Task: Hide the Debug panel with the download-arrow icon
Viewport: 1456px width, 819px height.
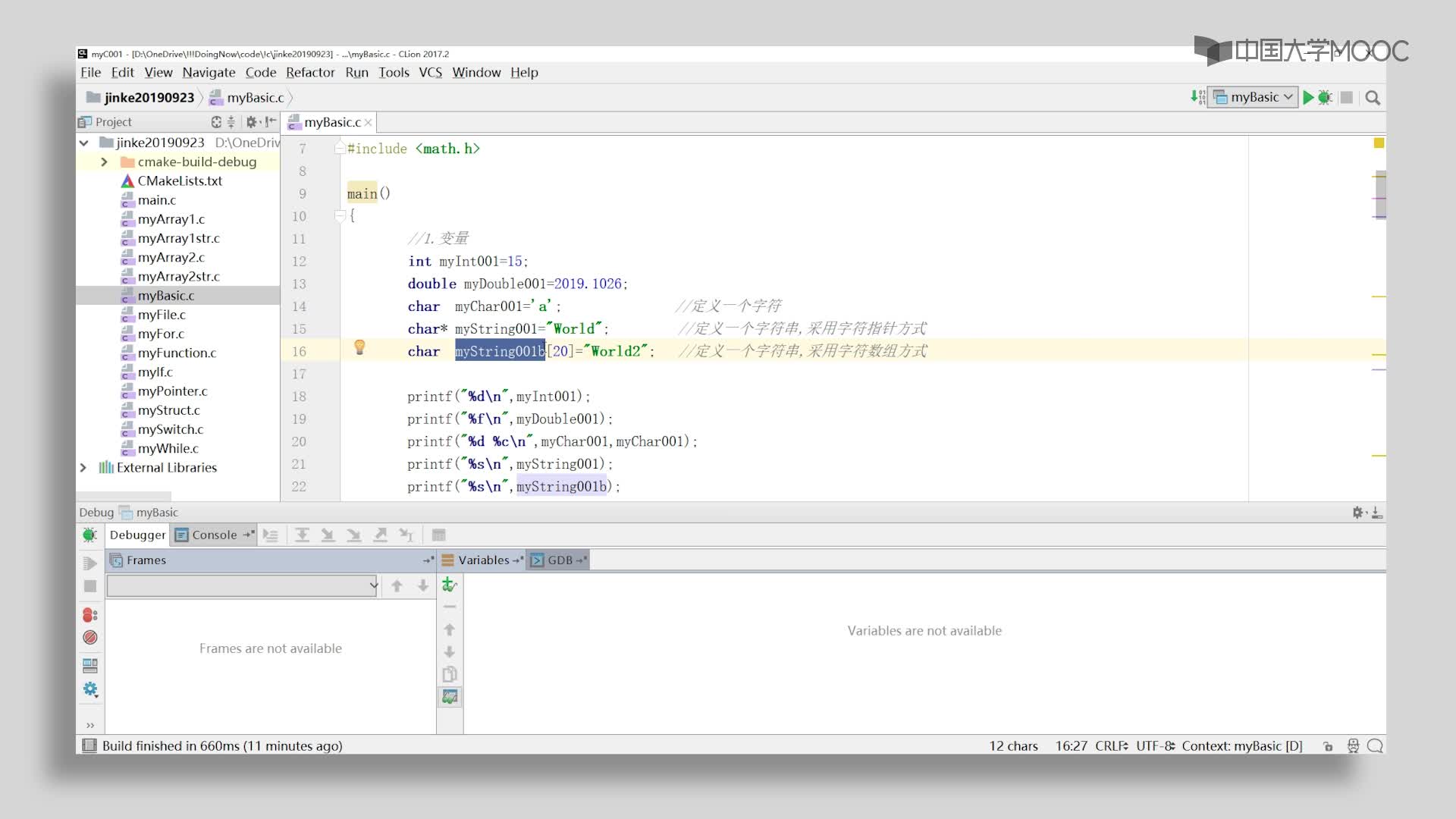Action: tap(1377, 513)
